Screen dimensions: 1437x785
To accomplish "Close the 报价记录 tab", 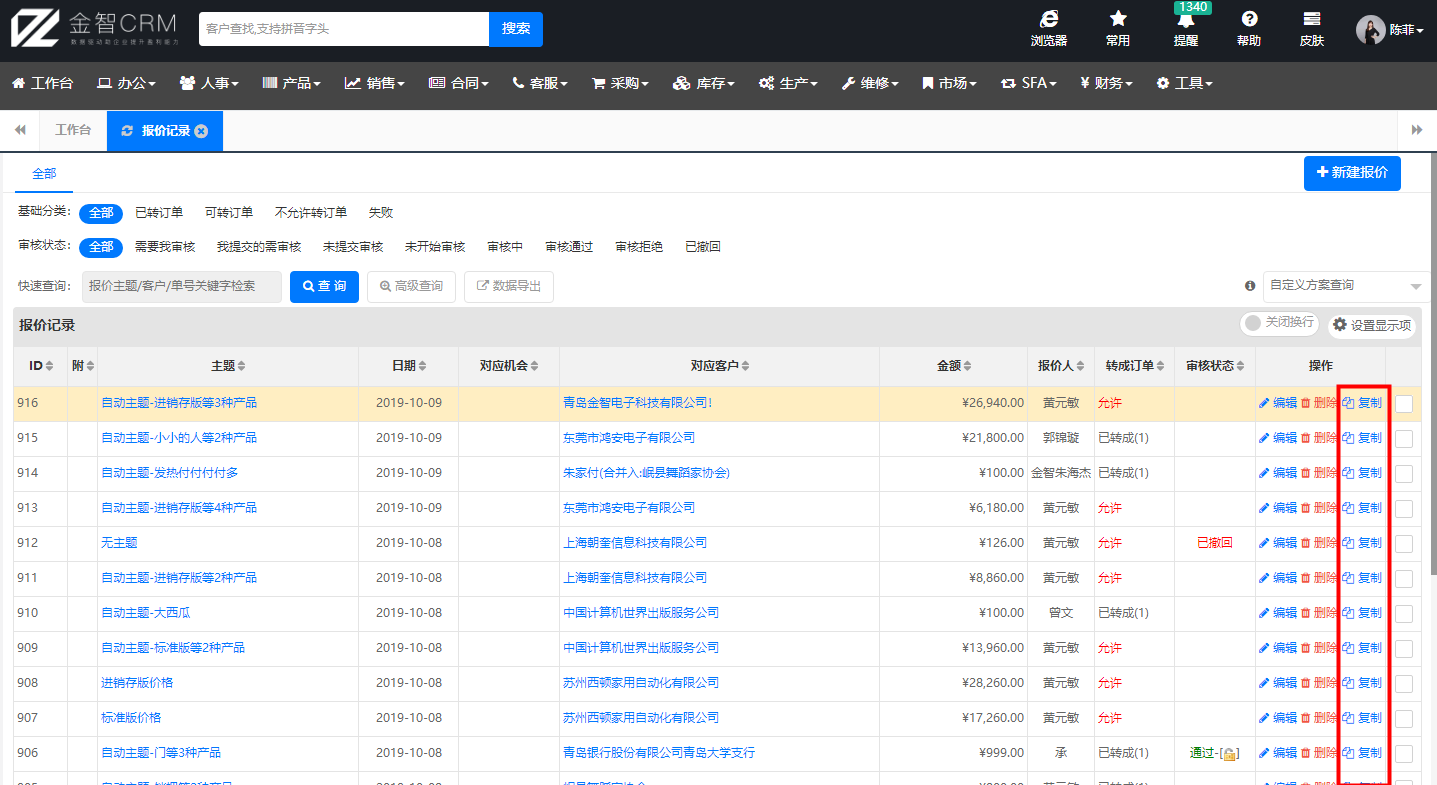I will [201, 131].
